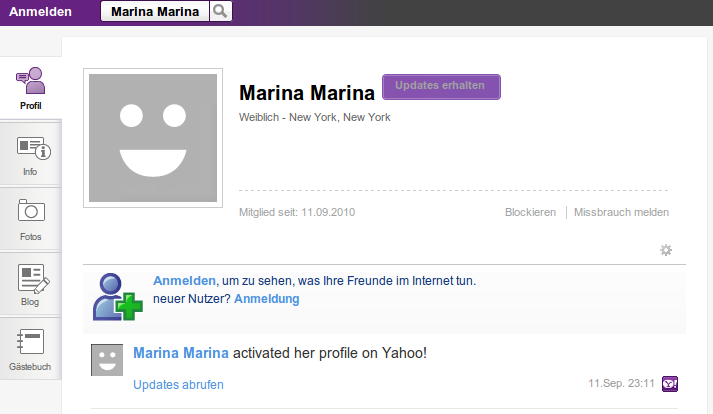Viewport: 713px width, 414px height.
Task: Click the Mitglied seit: 11.09.2010 text
Action: tap(297, 212)
